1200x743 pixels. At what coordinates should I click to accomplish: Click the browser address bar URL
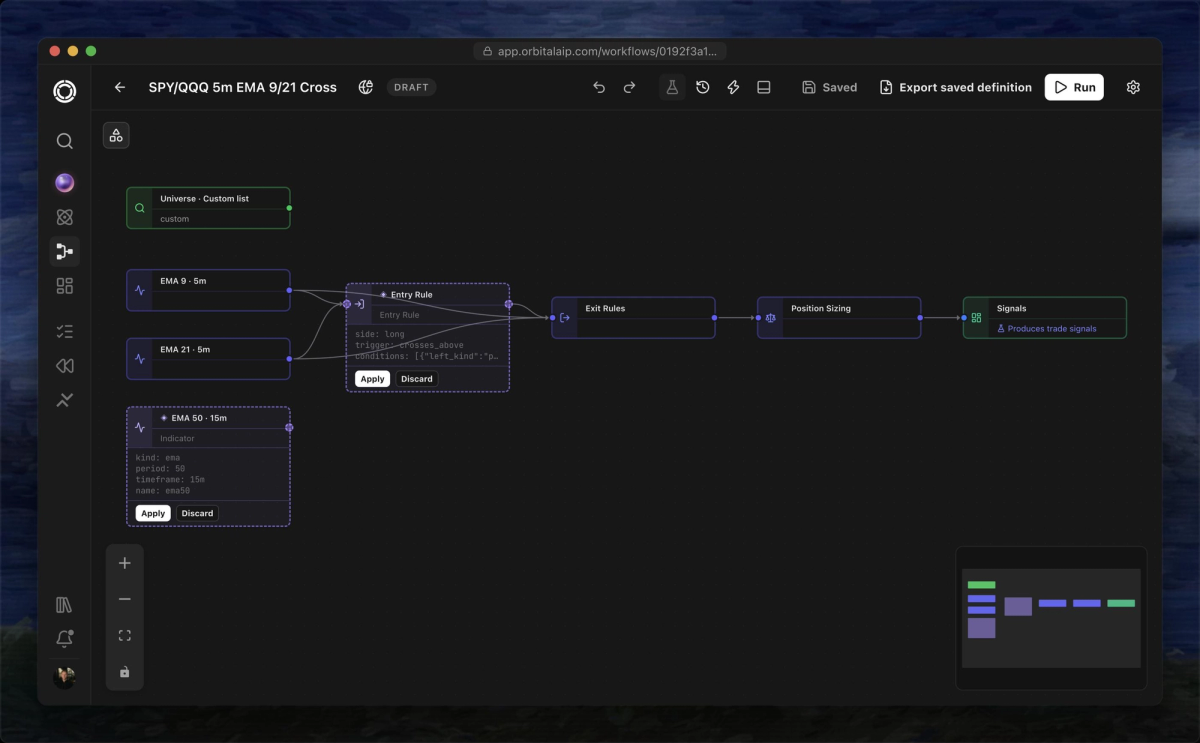[x=600, y=51]
